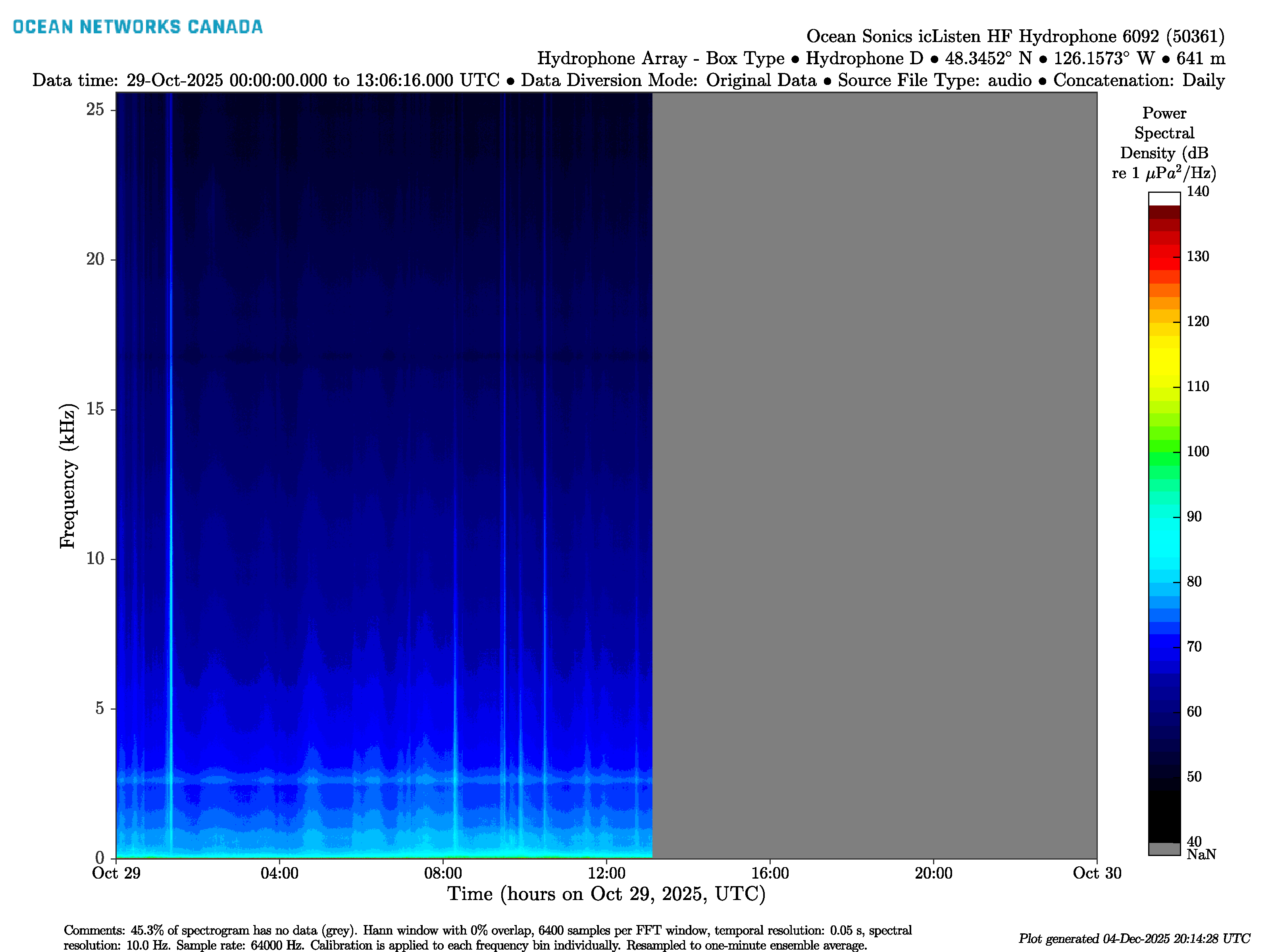Screen dimensions: 1270x952
Task: Click the grey no-data region of spectrogram
Action: coord(874,475)
